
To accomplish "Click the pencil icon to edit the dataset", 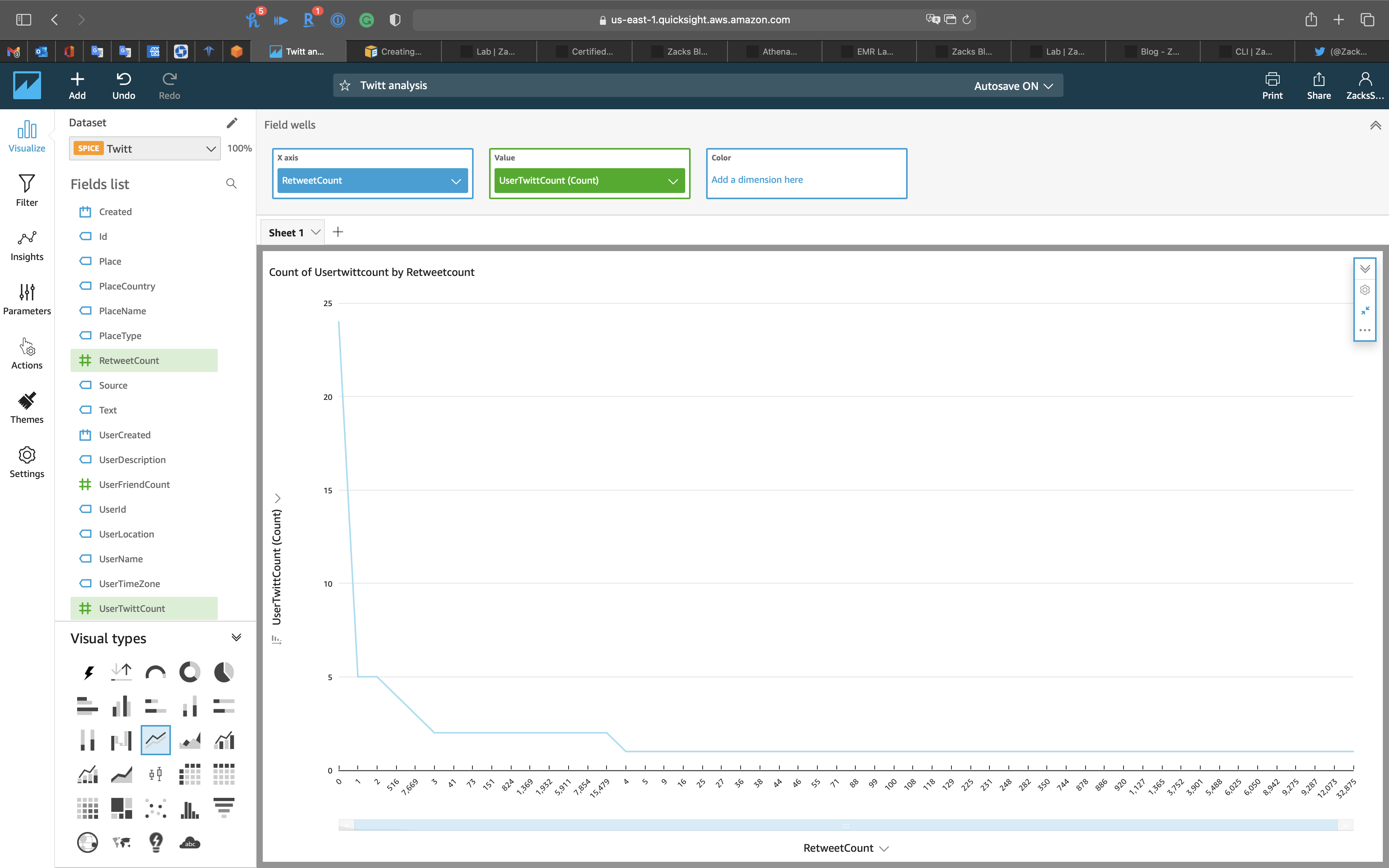I will [232, 123].
